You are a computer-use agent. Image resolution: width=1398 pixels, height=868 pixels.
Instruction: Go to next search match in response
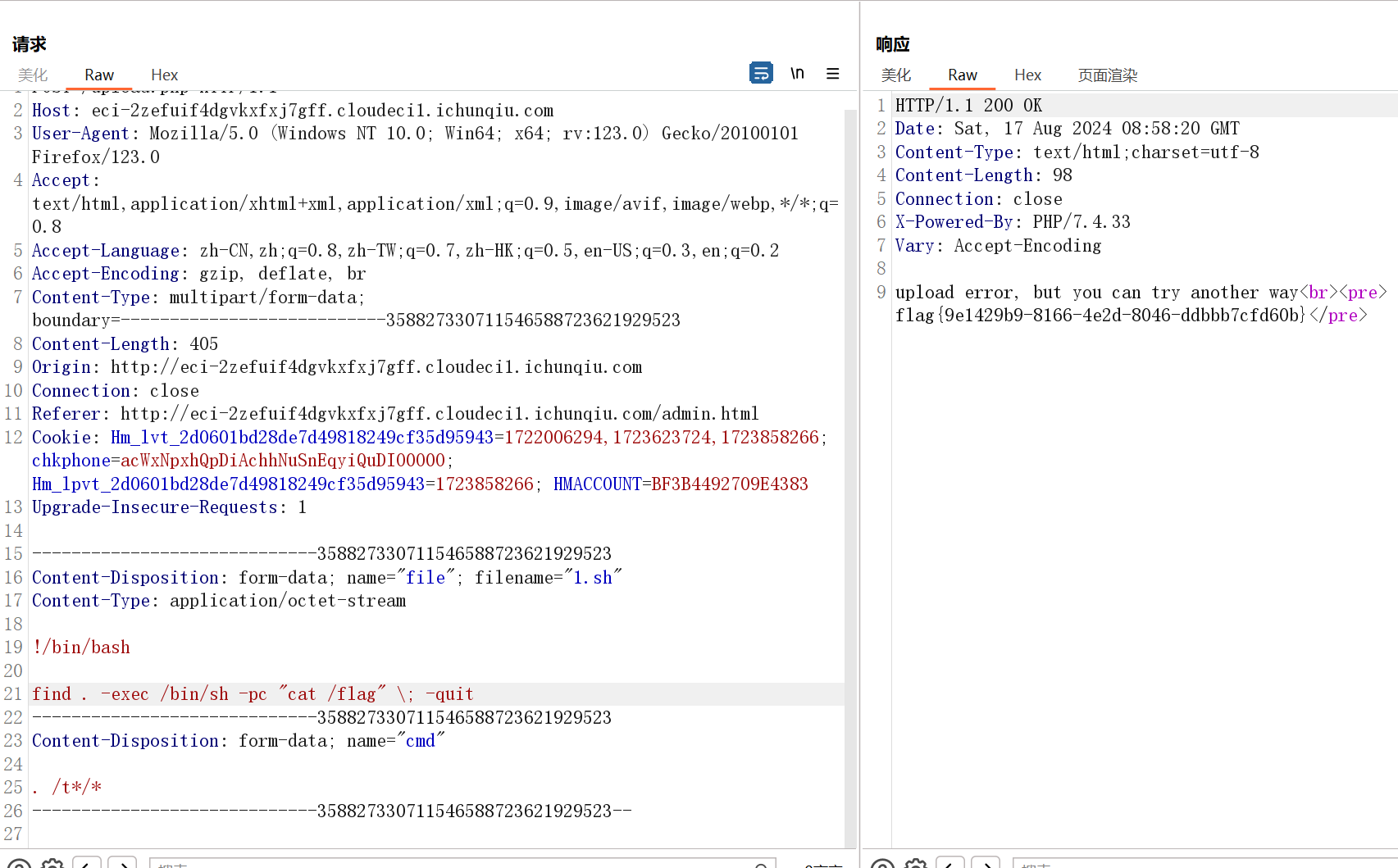(986, 862)
